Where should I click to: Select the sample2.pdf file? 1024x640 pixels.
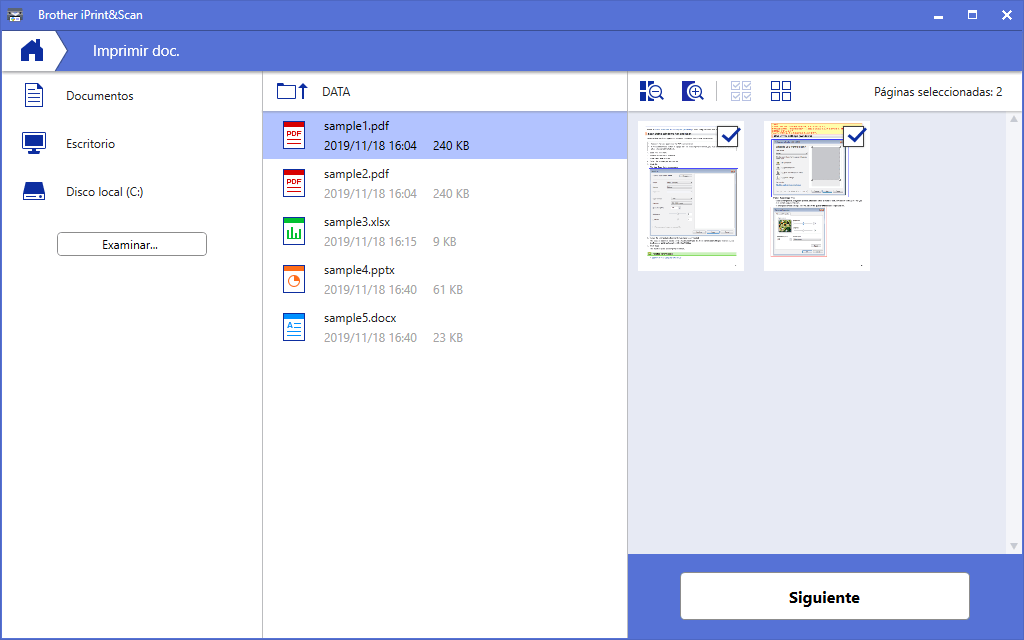point(444,184)
